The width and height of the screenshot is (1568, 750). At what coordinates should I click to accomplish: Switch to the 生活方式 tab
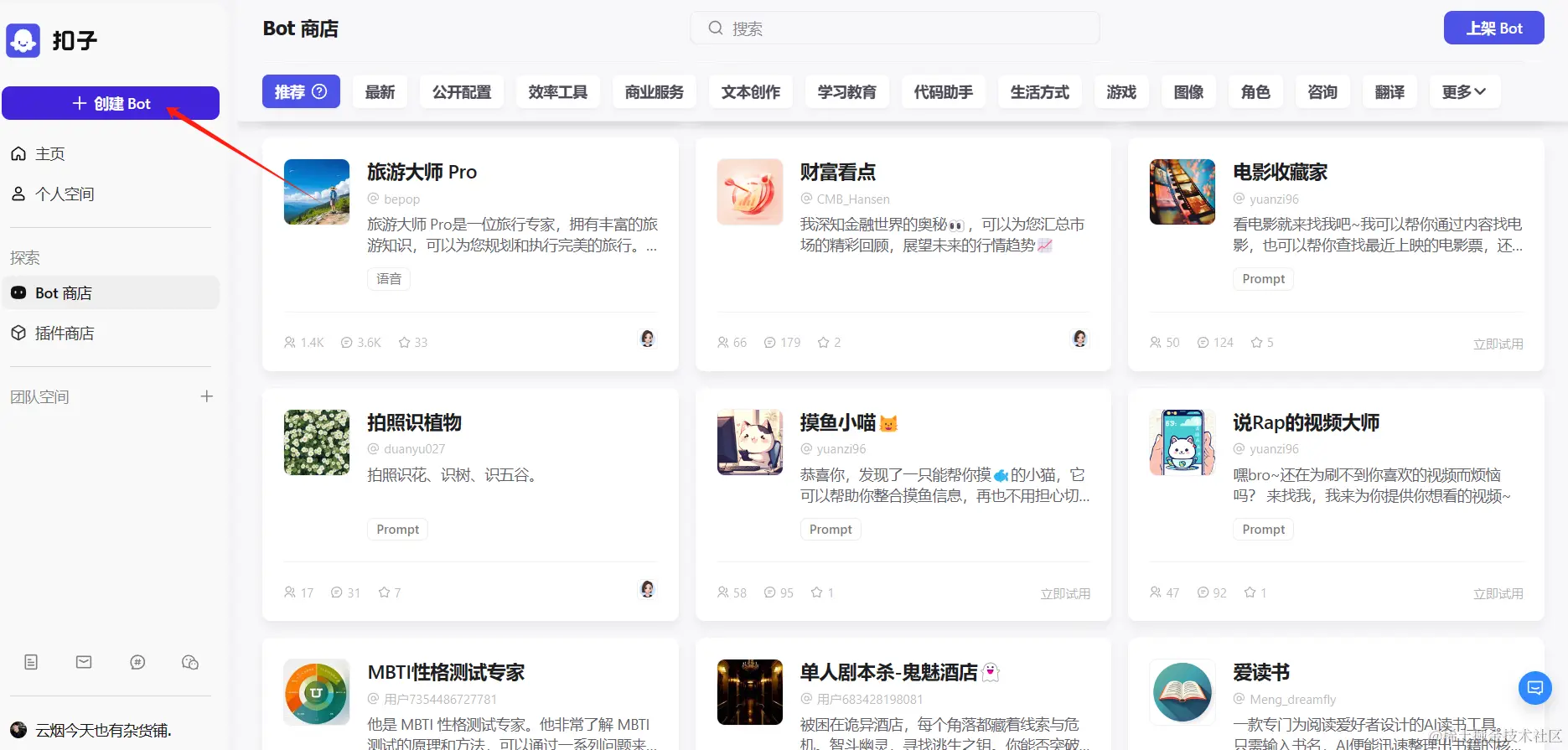coord(1040,92)
